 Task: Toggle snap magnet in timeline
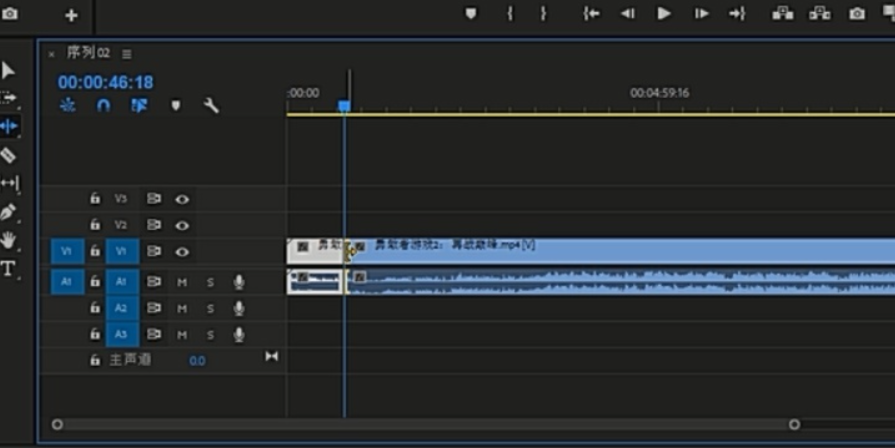click(x=103, y=106)
